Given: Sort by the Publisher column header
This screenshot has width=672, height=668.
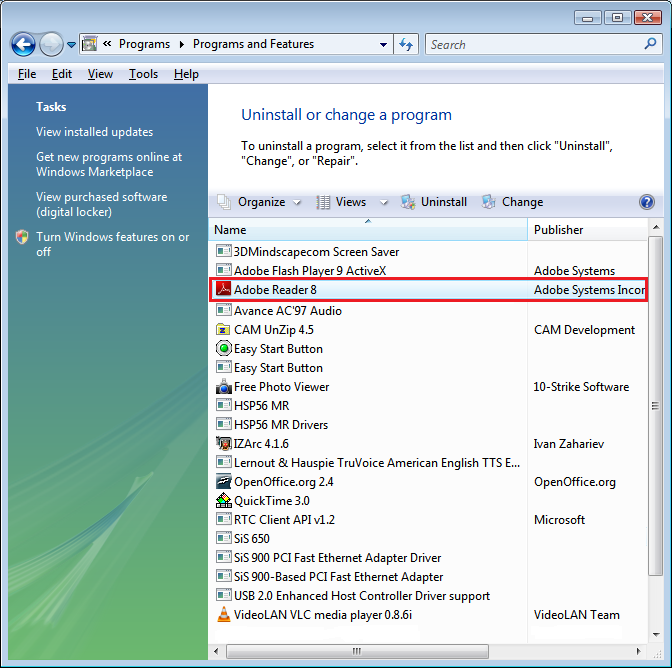Looking at the screenshot, I should 588,230.
